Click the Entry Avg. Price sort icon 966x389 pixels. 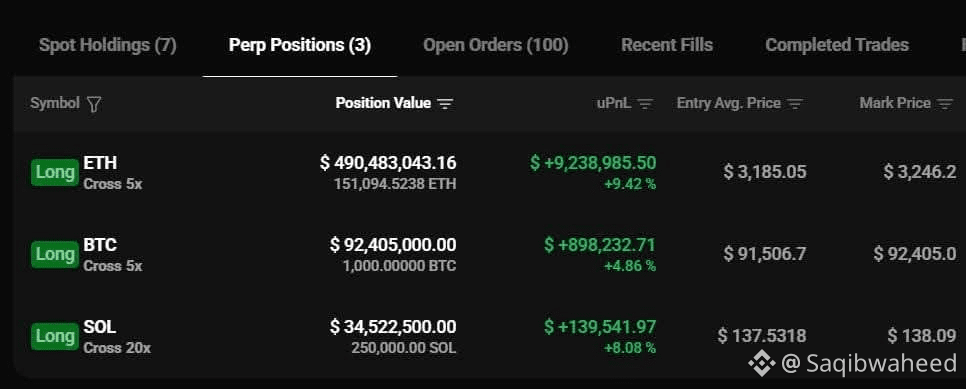click(x=795, y=104)
